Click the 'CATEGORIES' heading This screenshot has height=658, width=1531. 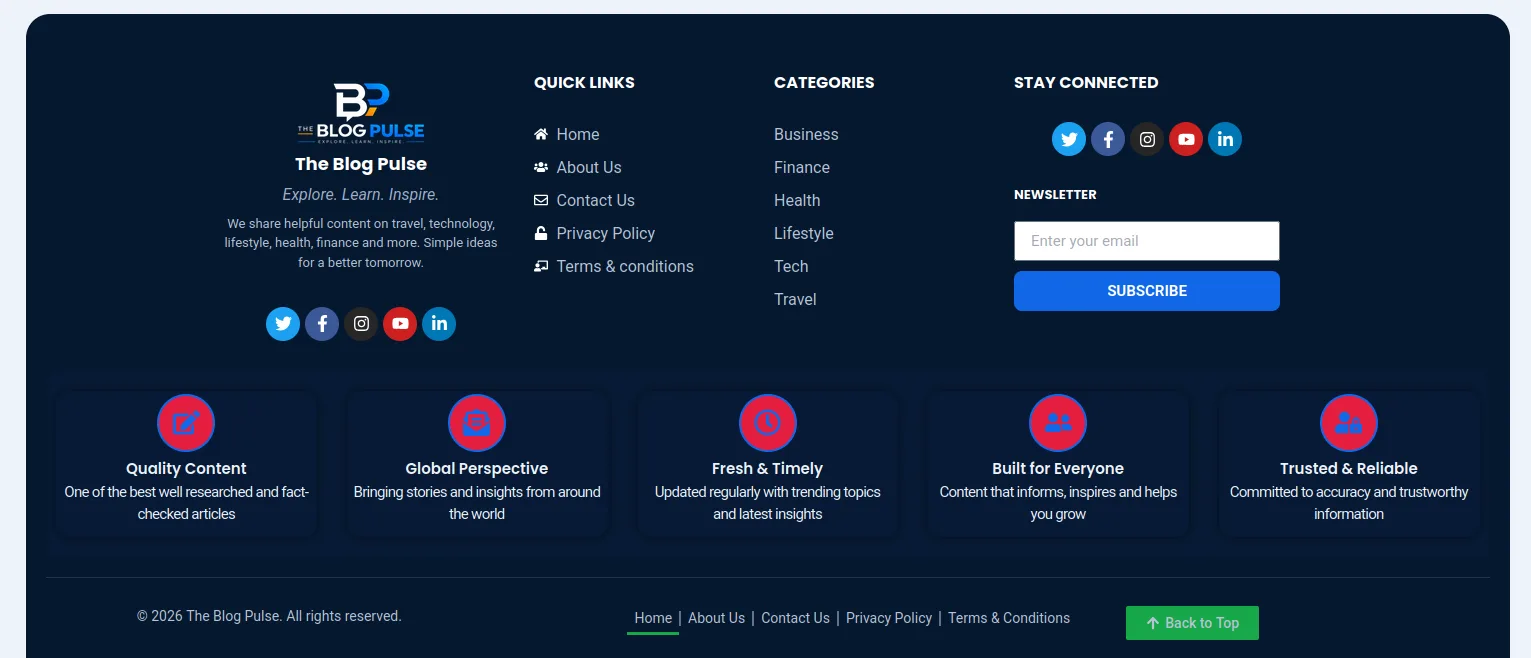pyautogui.click(x=824, y=82)
